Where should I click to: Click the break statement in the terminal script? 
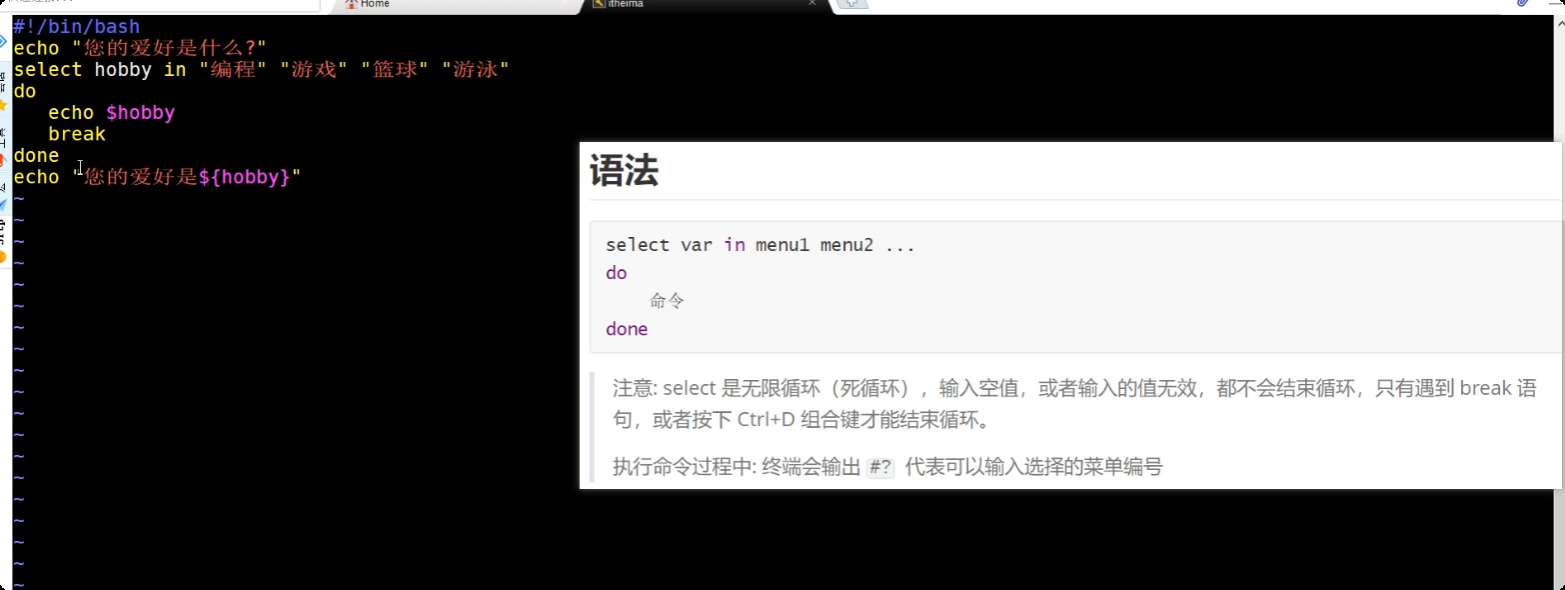77,134
